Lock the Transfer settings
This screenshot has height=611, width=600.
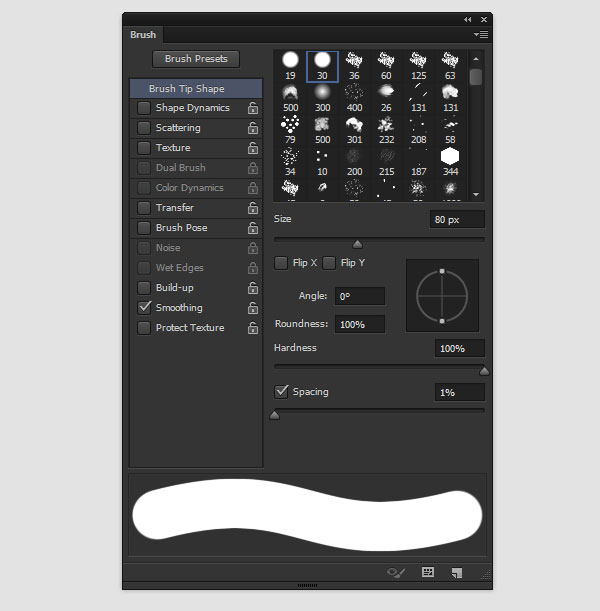[253, 208]
